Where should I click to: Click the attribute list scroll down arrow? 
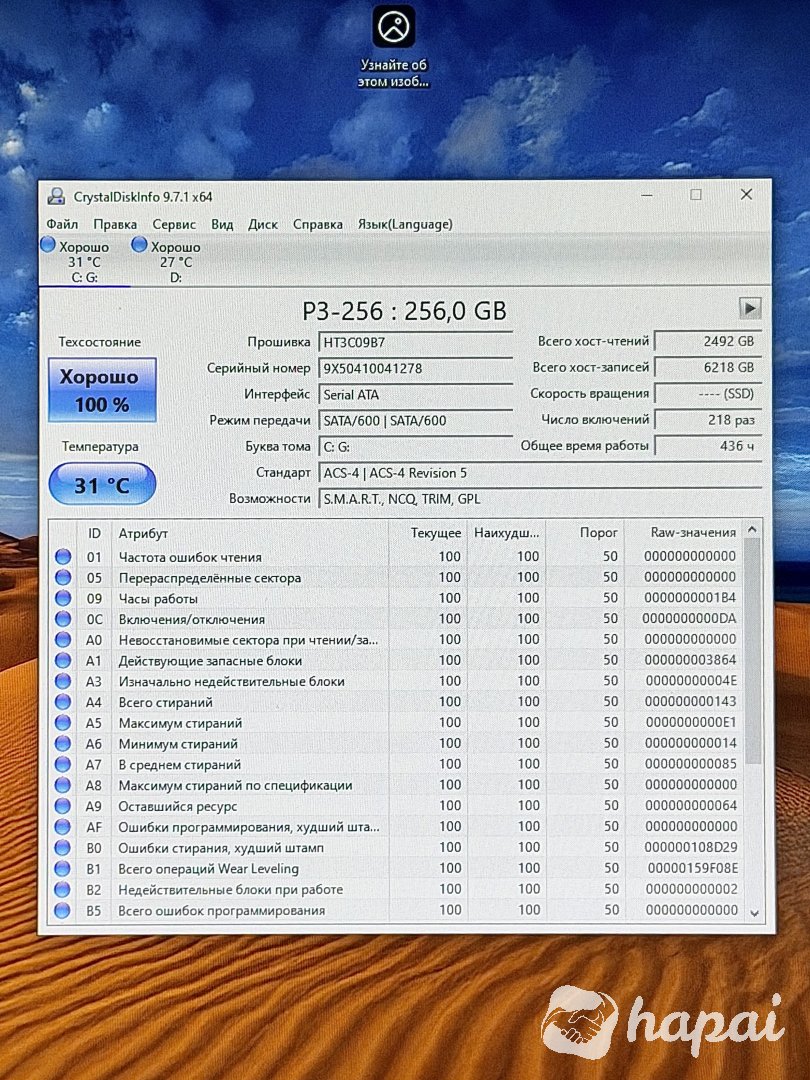pos(754,913)
